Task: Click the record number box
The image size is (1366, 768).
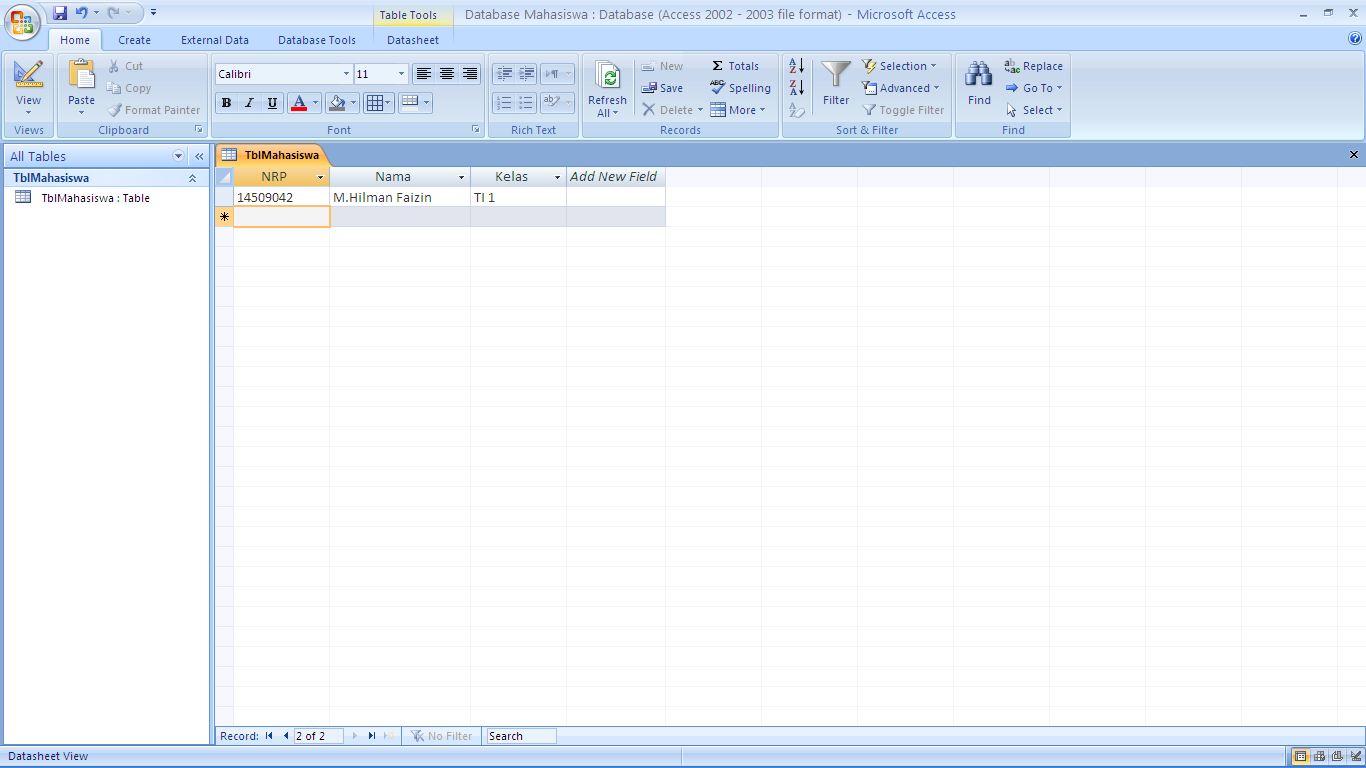Action: pyautogui.click(x=318, y=736)
